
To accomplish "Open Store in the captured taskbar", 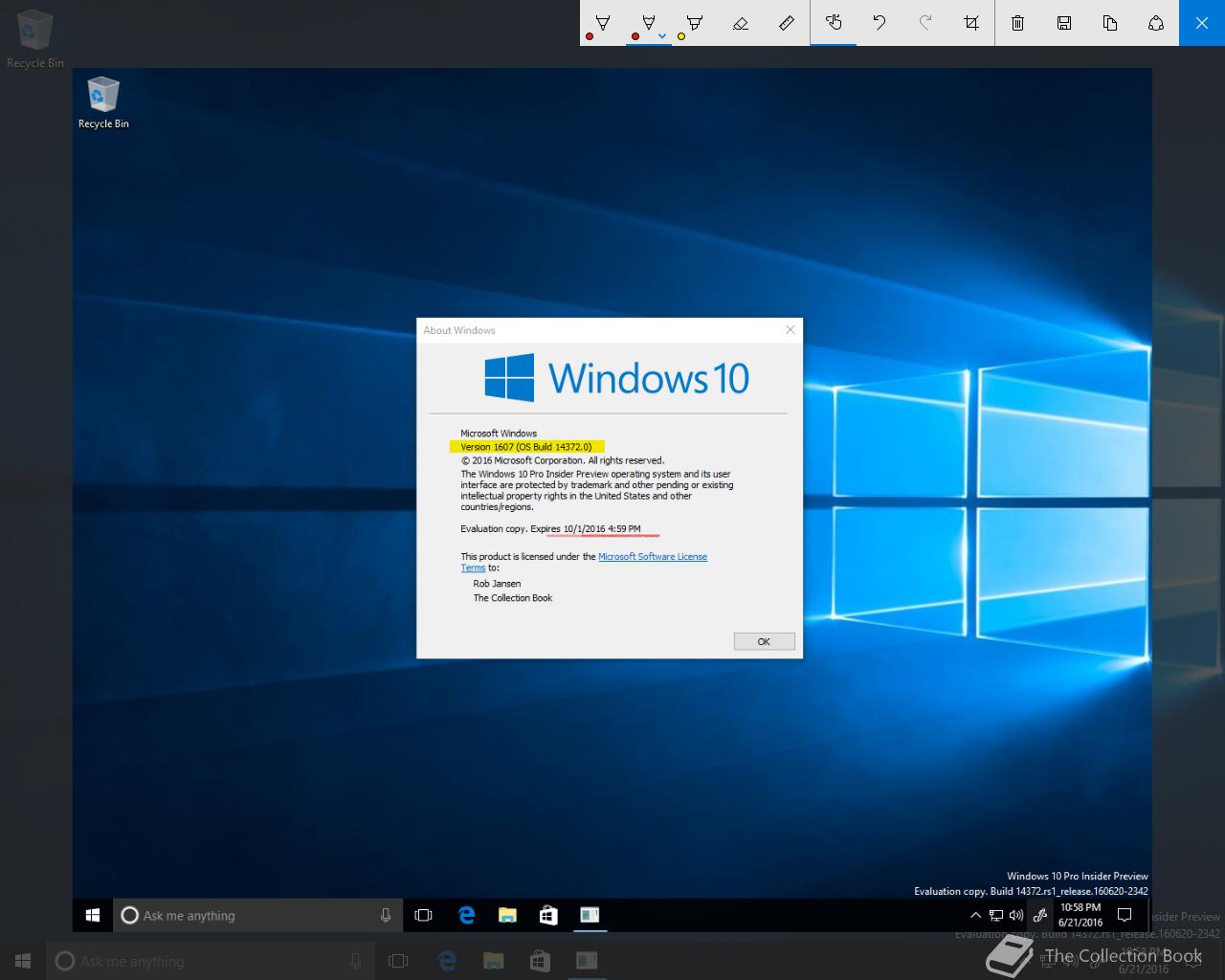I will 548,916.
